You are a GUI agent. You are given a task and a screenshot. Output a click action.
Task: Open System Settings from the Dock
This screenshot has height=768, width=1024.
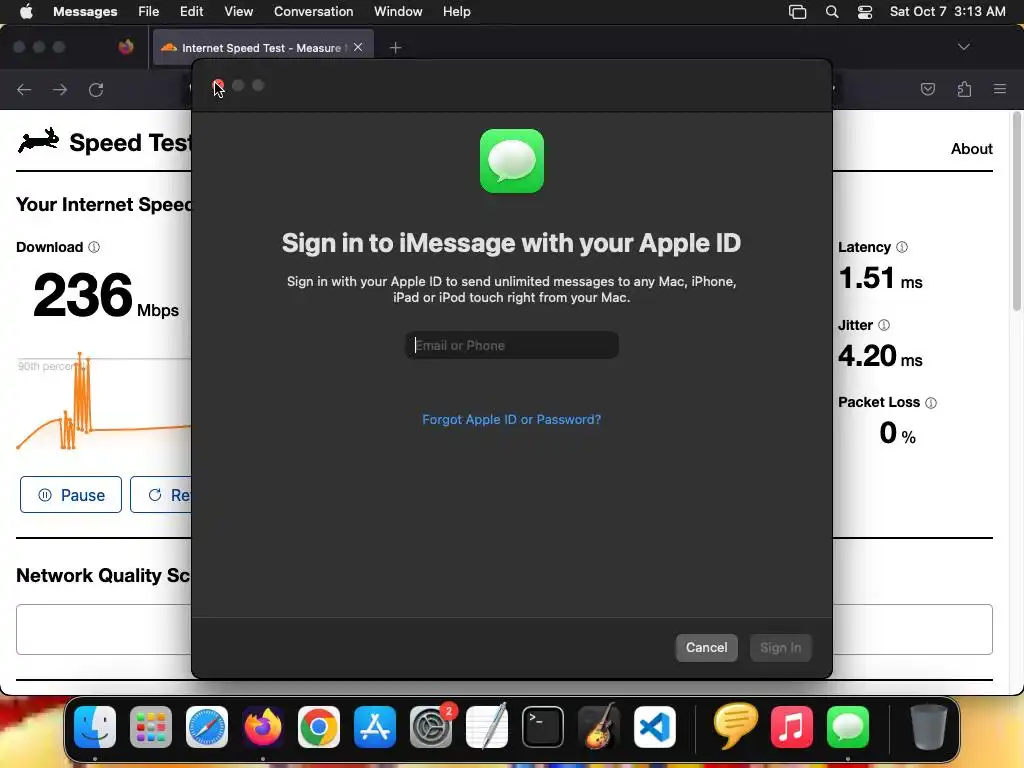tap(431, 727)
